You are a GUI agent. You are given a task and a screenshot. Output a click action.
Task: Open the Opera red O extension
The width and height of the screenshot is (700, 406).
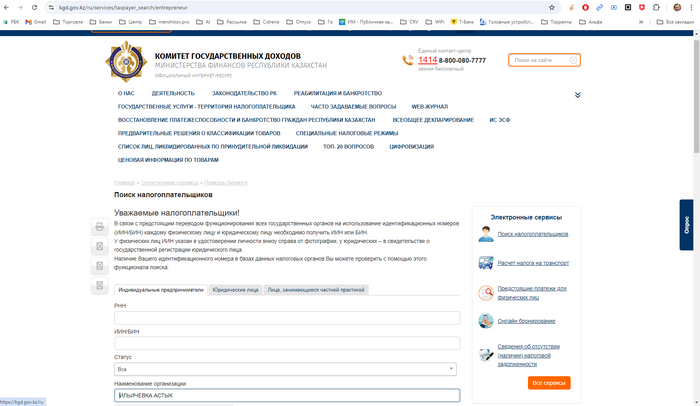click(585, 8)
